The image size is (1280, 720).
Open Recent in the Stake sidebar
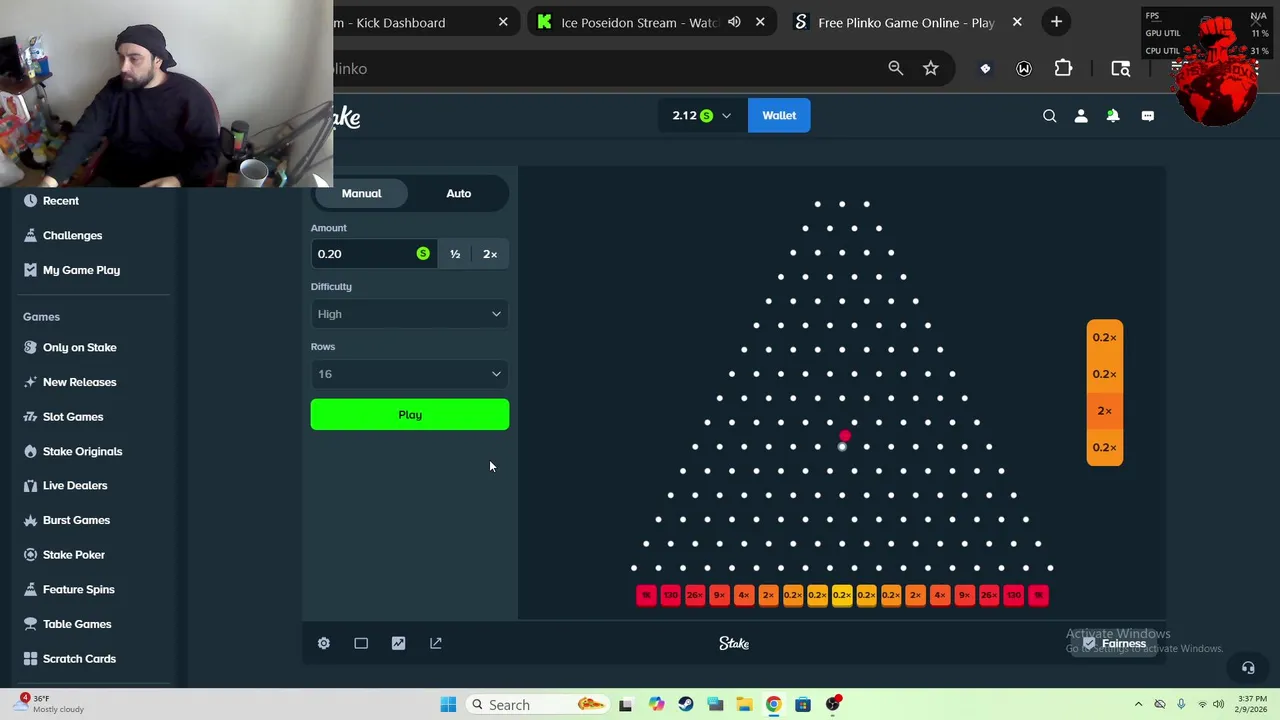[60, 201]
